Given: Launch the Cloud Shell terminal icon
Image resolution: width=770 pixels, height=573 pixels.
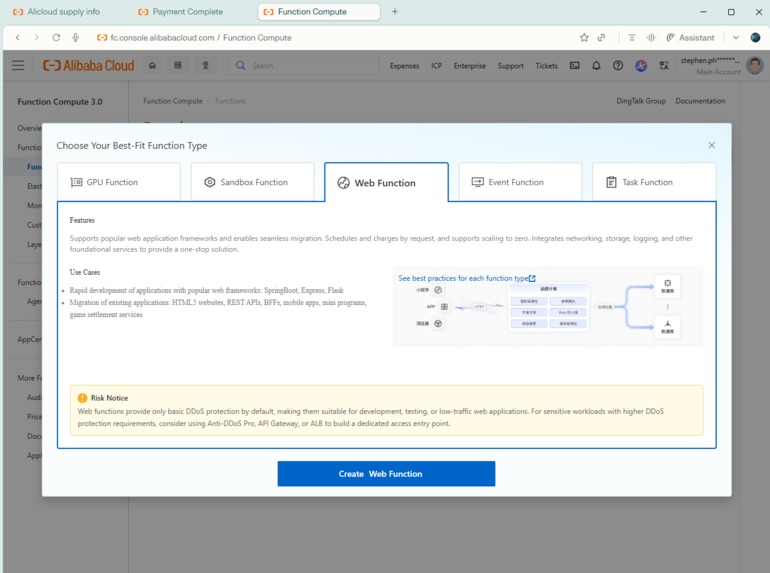Looking at the screenshot, I should click(574, 65).
